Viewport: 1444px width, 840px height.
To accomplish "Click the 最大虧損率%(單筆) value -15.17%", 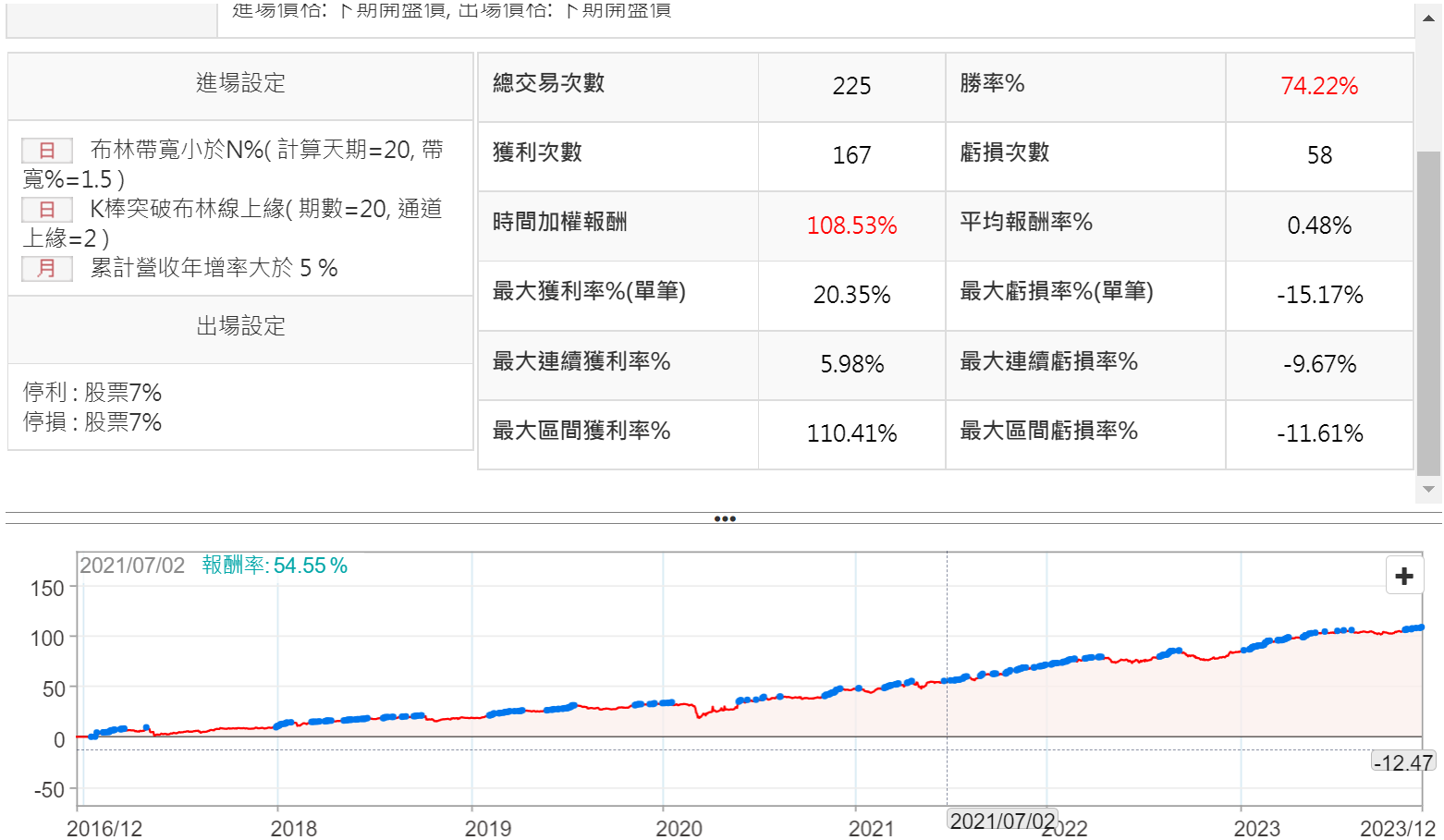I will click(x=1318, y=295).
